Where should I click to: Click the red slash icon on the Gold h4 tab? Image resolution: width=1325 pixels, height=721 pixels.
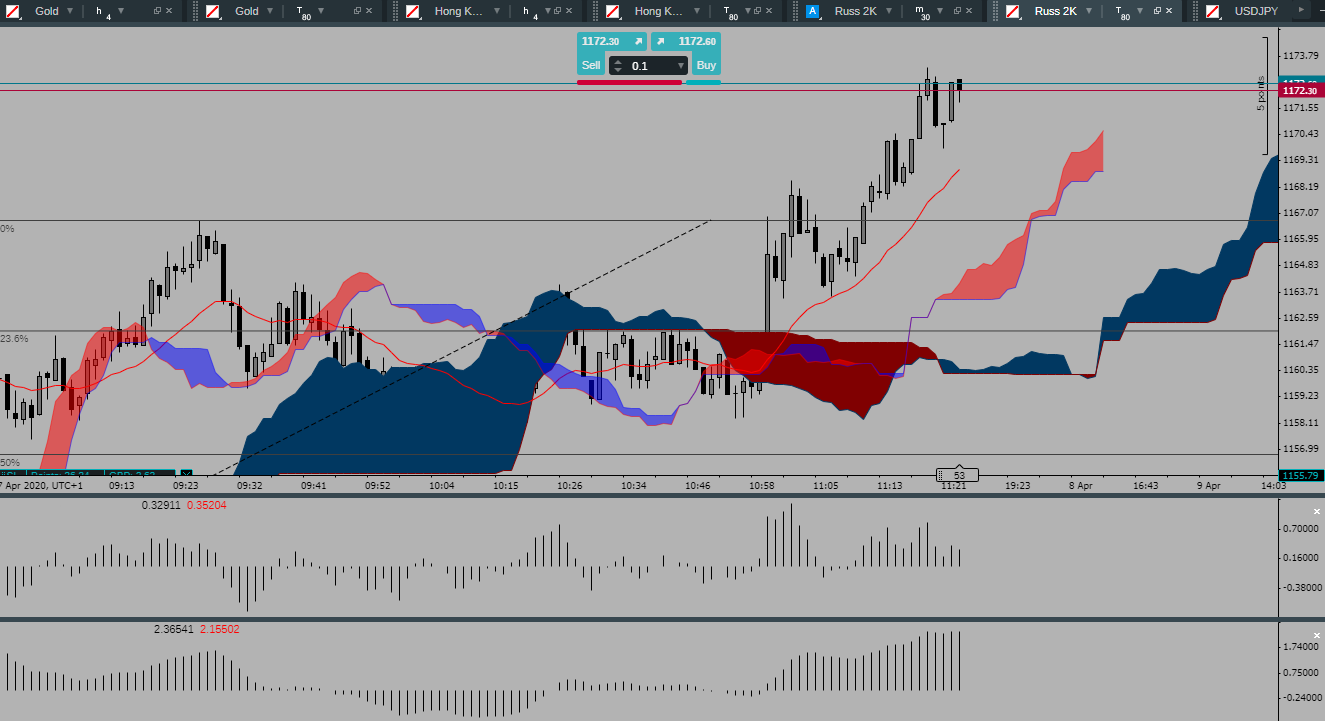pos(12,11)
